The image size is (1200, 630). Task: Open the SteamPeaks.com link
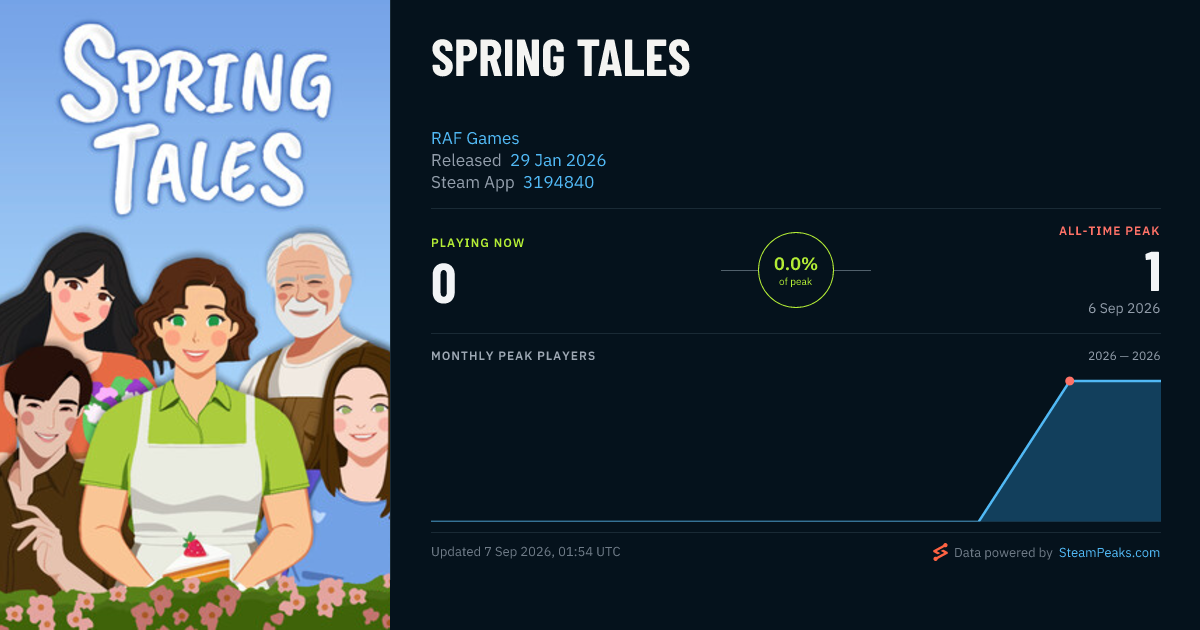pyautogui.click(x=1109, y=552)
